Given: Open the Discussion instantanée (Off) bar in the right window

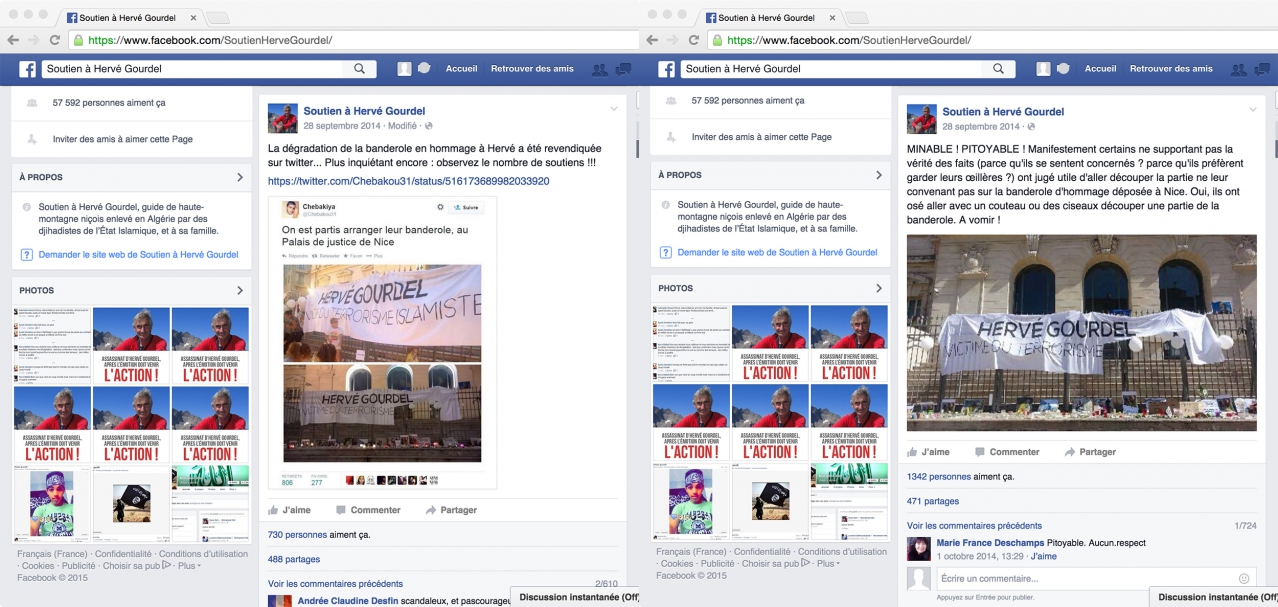Looking at the screenshot, I should pos(1214,597).
